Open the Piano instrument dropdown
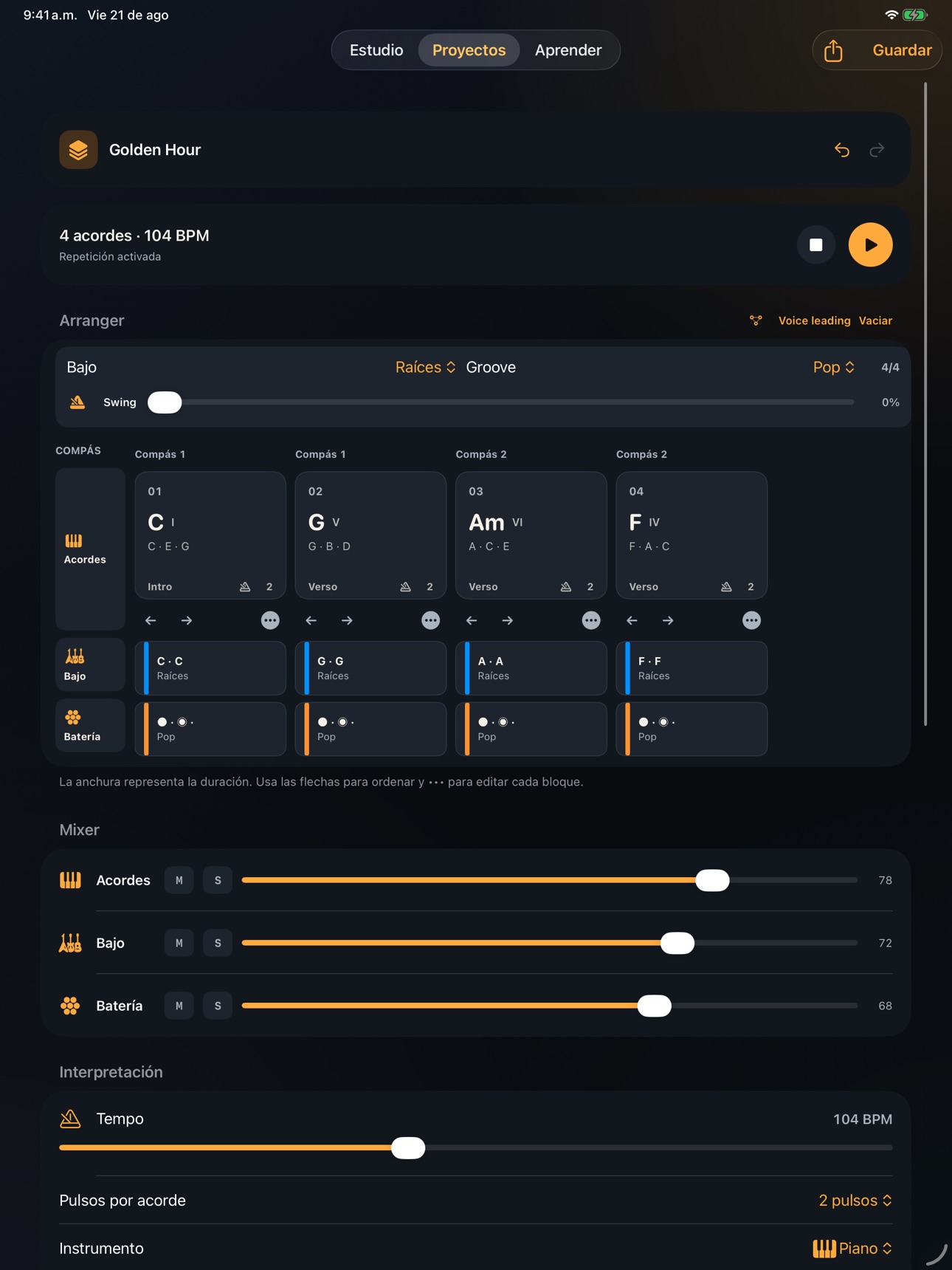The height and width of the screenshot is (1270, 952). click(x=852, y=1249)
